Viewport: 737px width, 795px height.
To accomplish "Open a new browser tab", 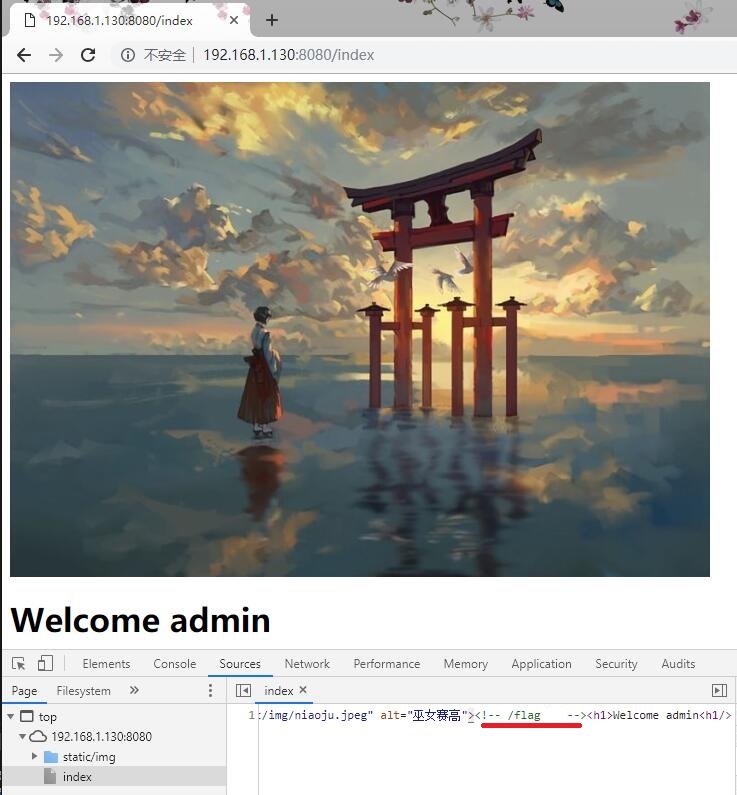I will tap(271, 20).
